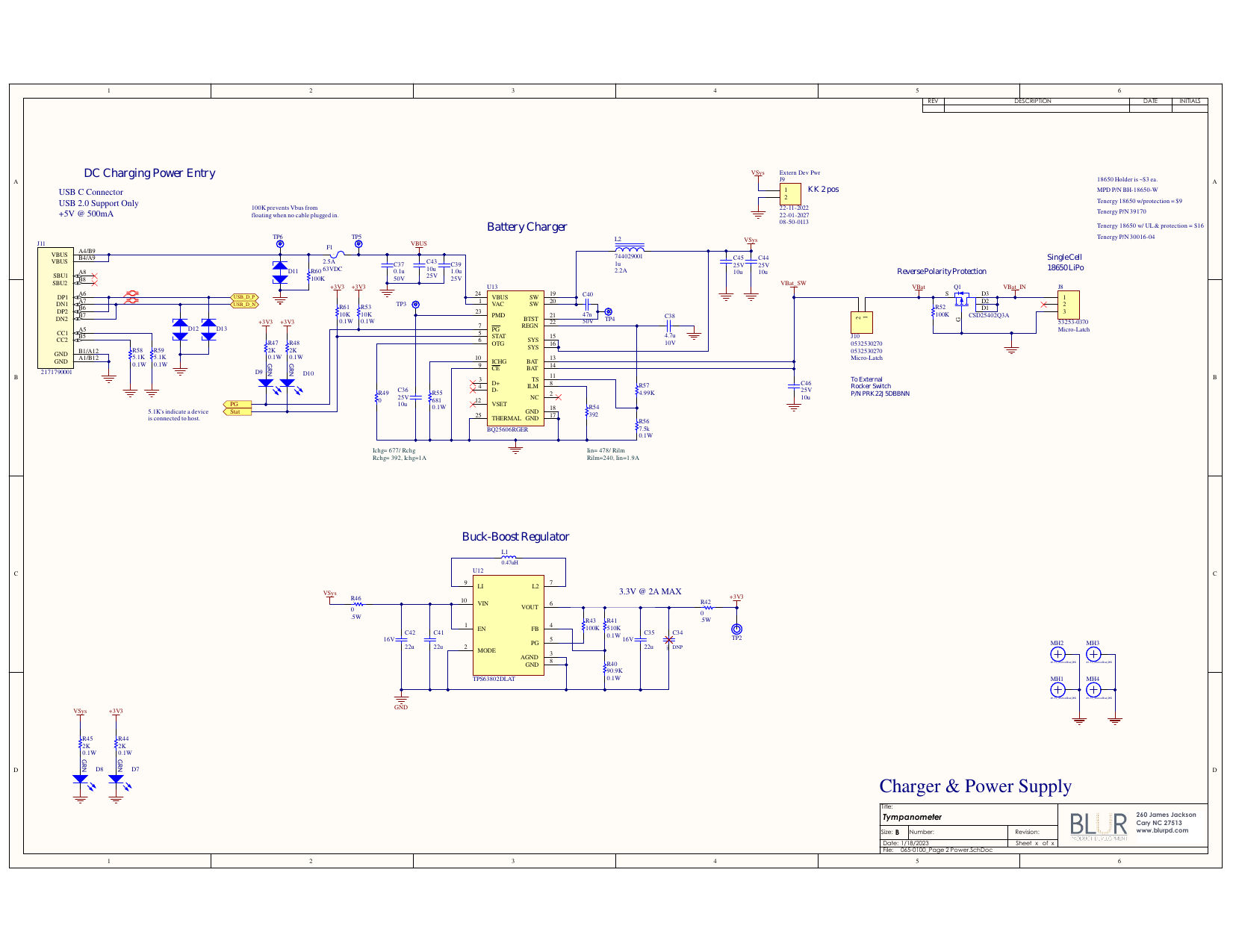The height and width of the screenshot is (952, 1233).
Task: Select the TPS63802DLAT regulator U12
Action: 507,625
